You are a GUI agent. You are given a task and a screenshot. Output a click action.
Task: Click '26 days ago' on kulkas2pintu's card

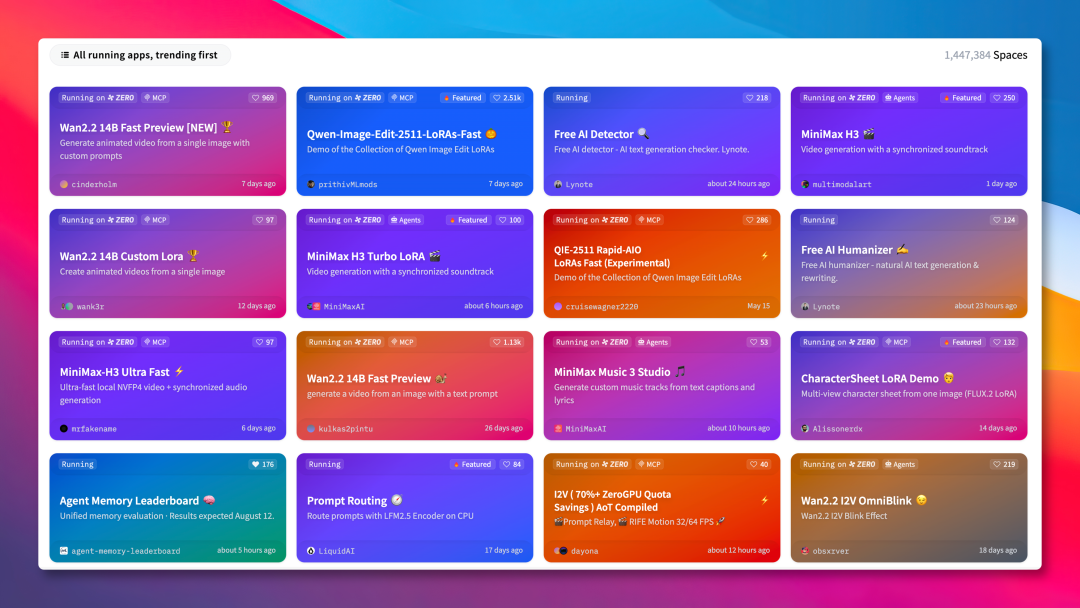(503, 428)
